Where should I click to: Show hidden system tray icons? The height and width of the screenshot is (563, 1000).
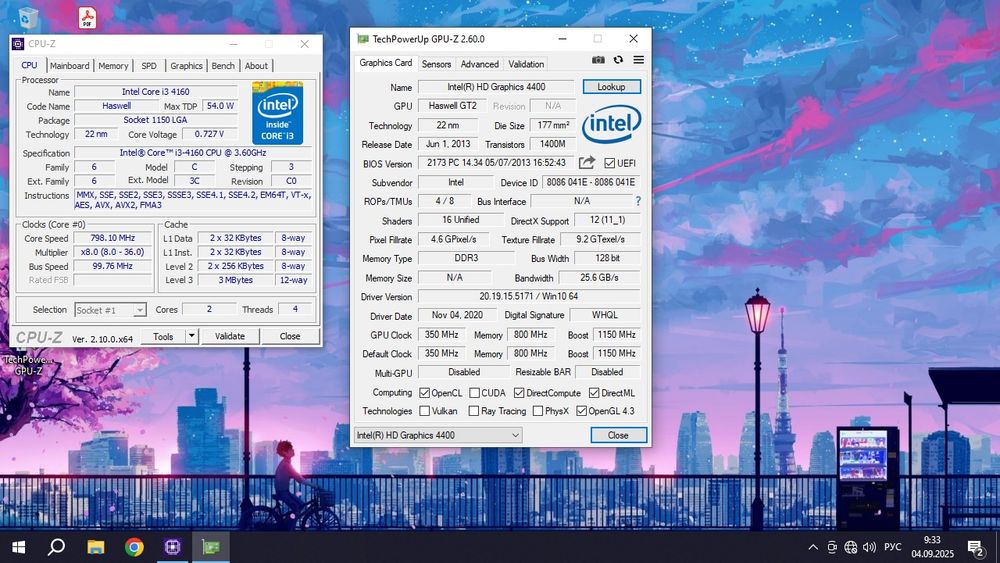point(813,547)
